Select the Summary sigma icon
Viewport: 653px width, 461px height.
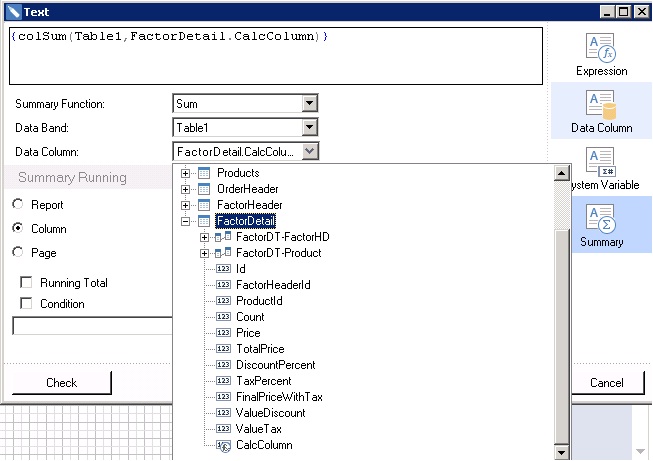[601, 218]
